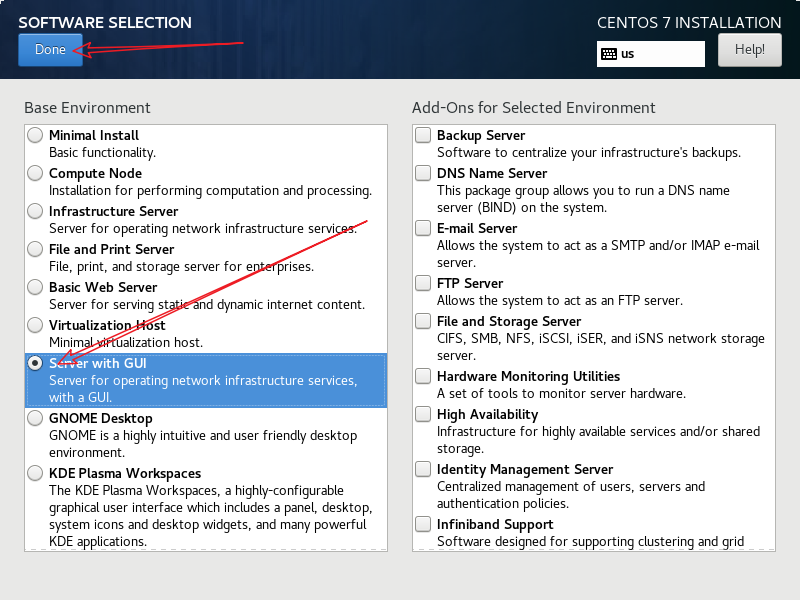Choose Infrastructure Server radio button

pos(35,211)
